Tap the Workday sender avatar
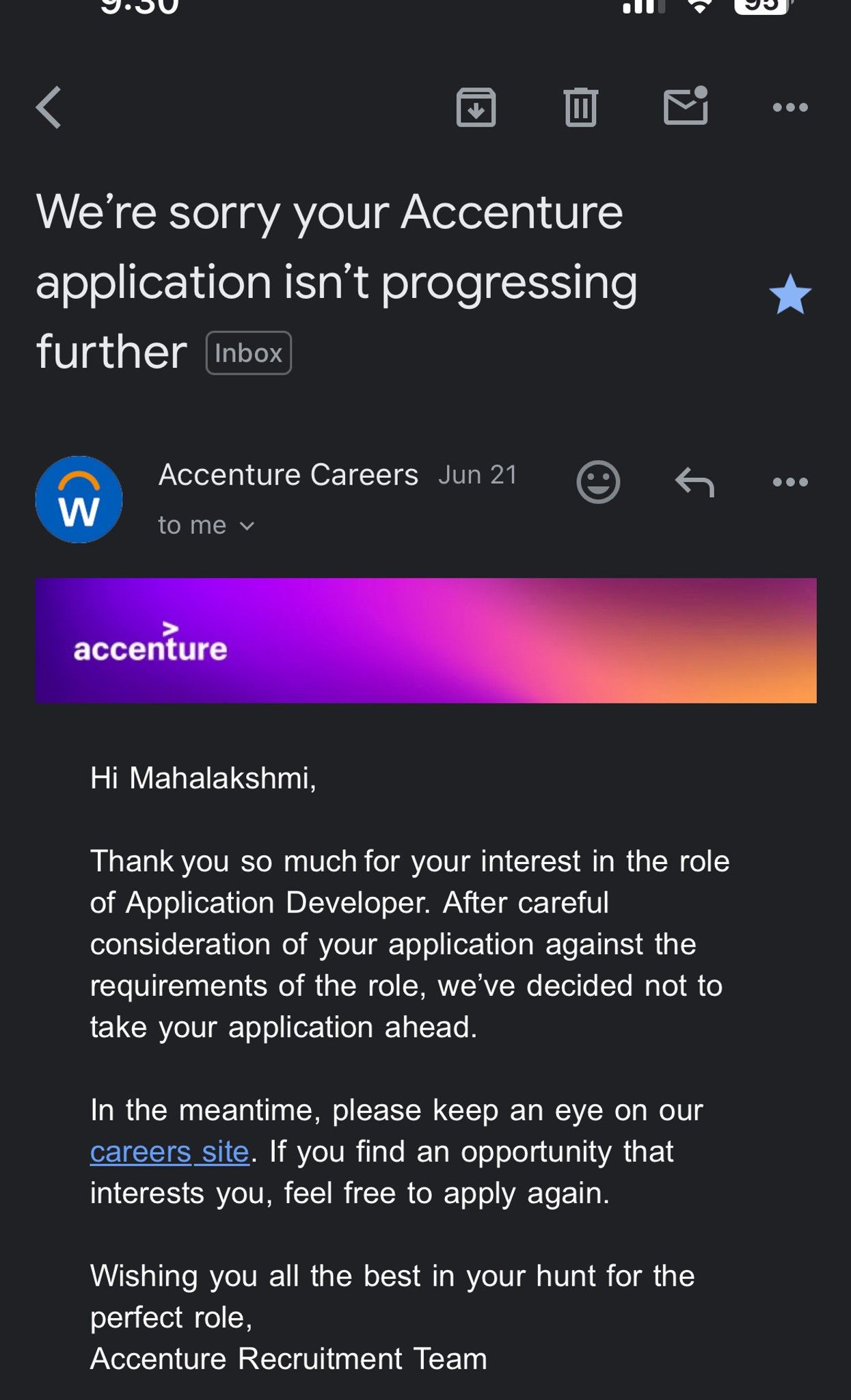Viewport: 851px width, 1400px height. [x=79, y=499]
